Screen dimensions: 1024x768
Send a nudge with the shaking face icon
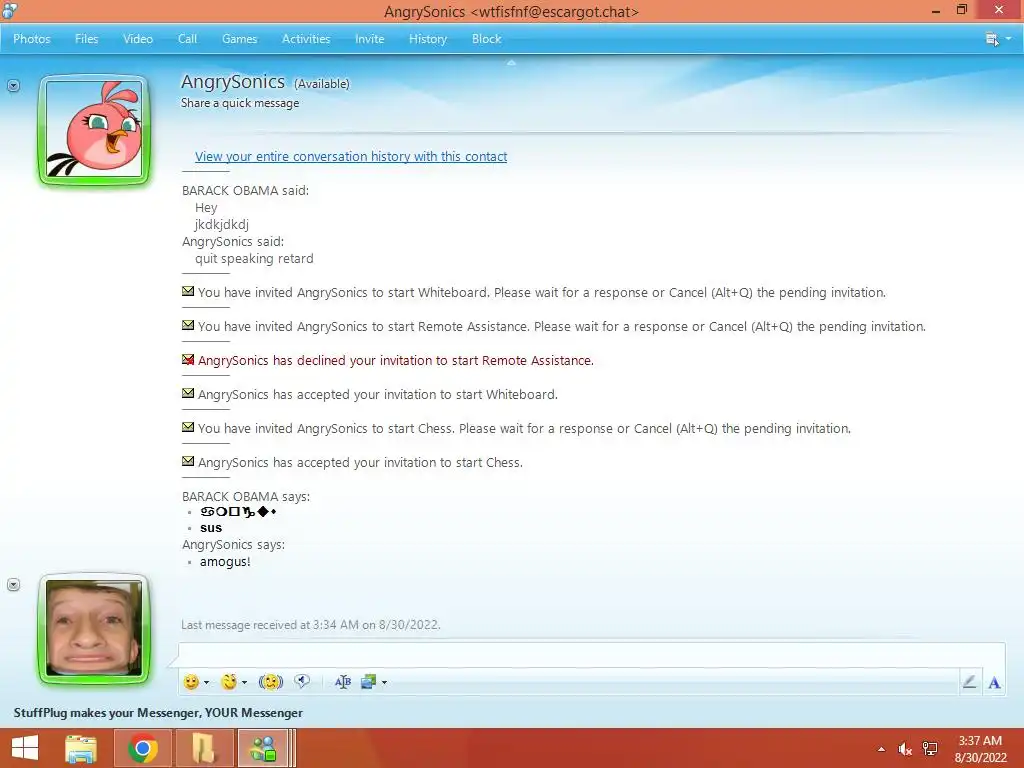click(270, 682)
